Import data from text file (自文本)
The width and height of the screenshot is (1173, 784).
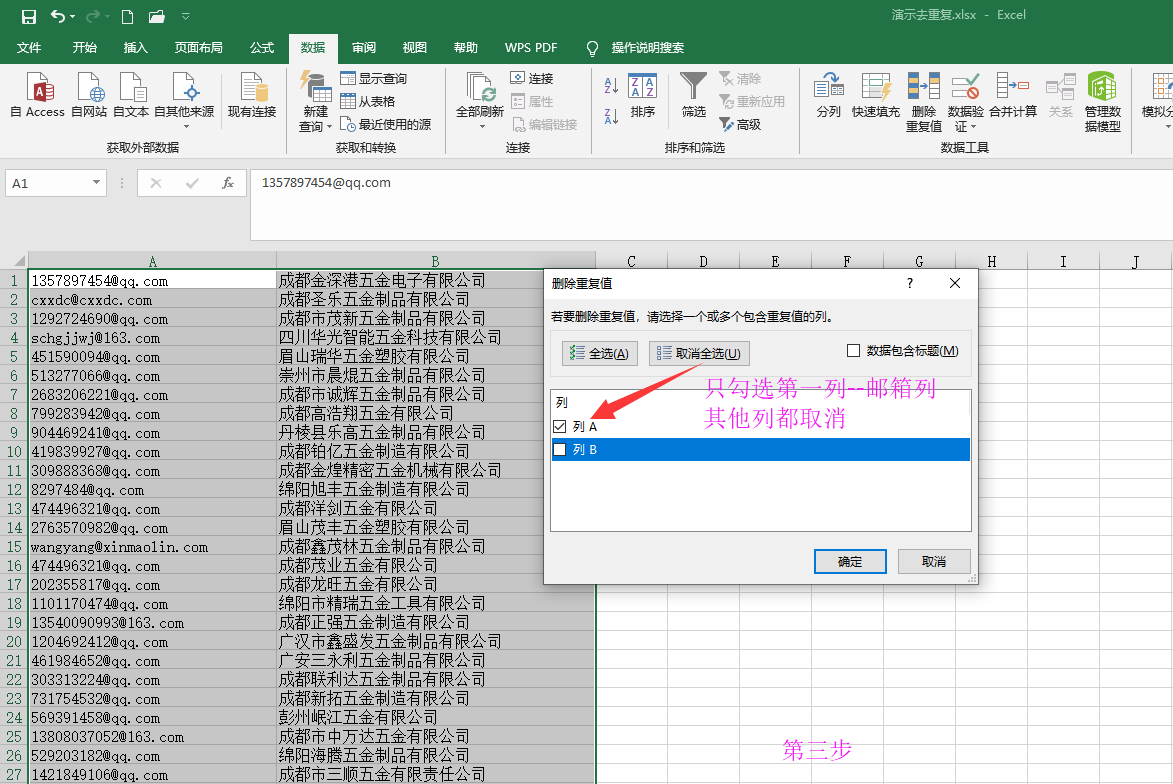coord(131,95)
